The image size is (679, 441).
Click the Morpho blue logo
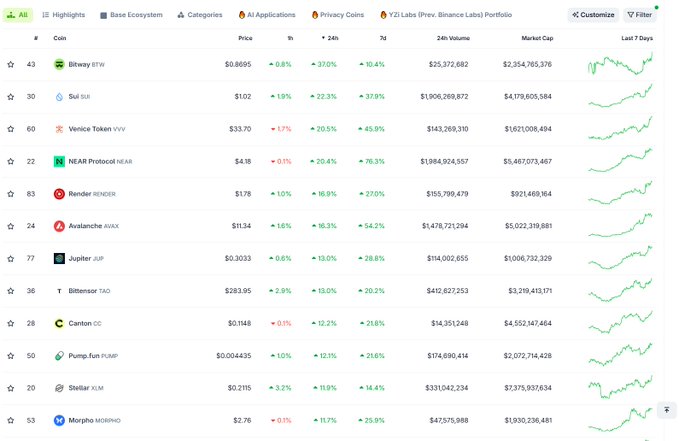click(59, 421)
